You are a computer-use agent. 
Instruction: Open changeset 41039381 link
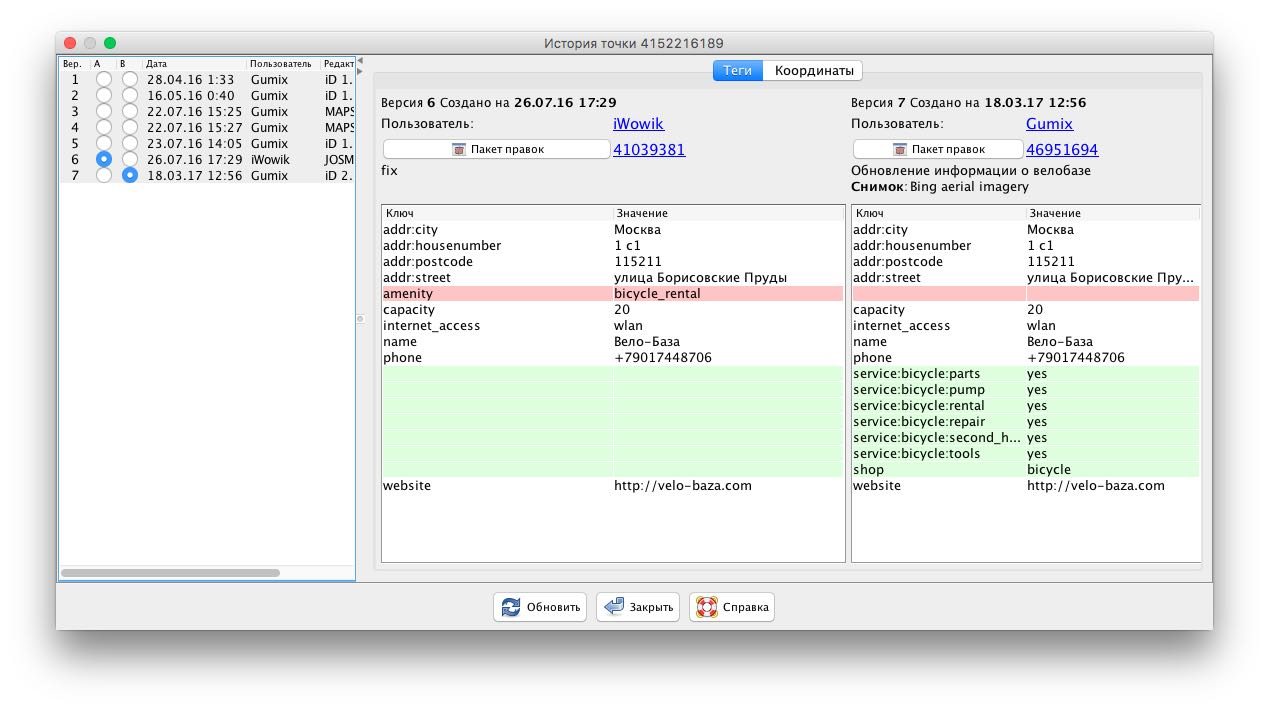649,150
